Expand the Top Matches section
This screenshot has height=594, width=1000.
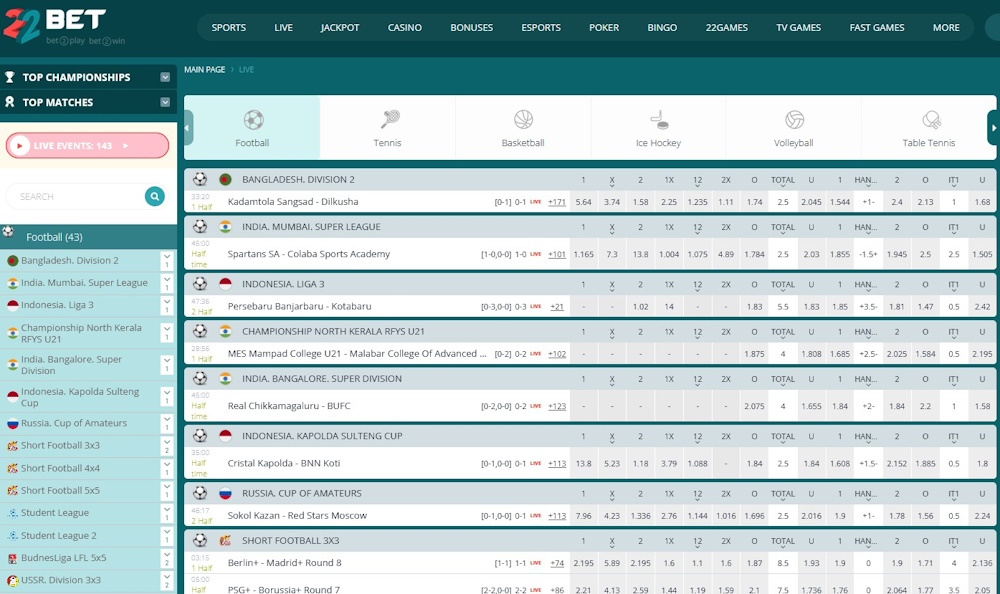pyautogui.click(x=165, y=102)
